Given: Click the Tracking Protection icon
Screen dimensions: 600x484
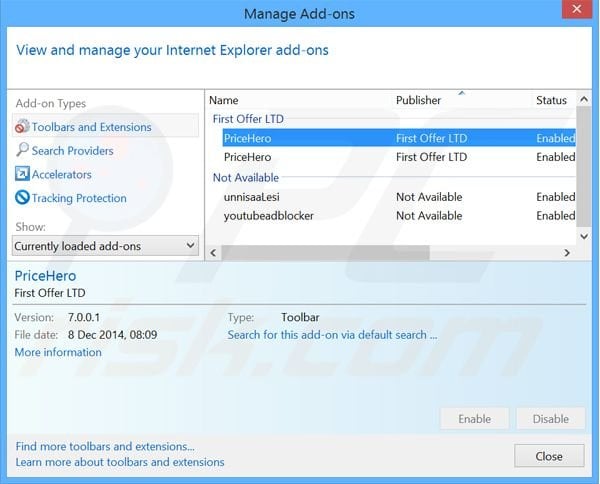Looking at the screenshot, I should click(x=22, y=198).
